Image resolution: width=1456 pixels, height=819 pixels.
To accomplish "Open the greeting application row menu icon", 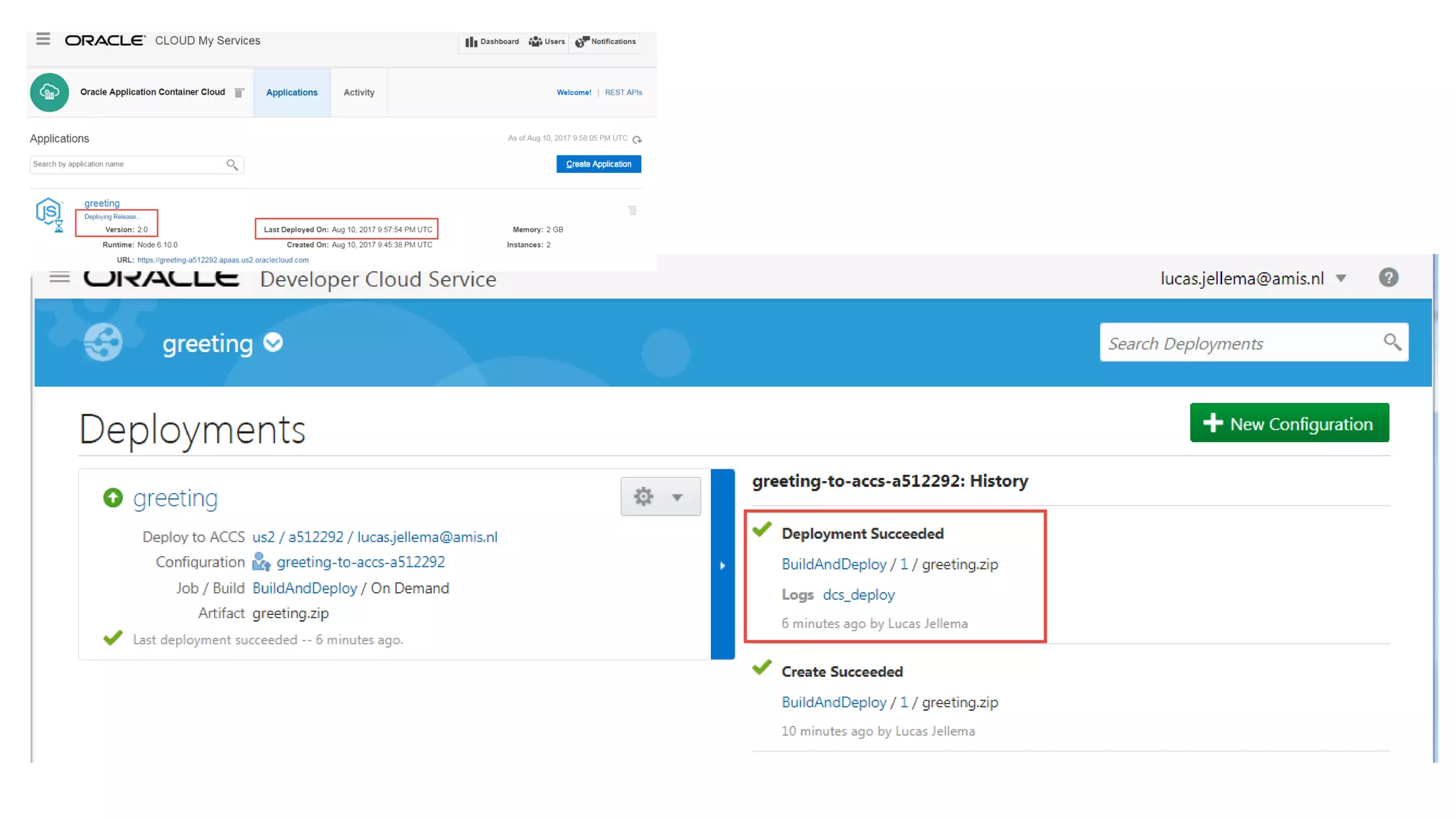I will (x=632, y=210).
